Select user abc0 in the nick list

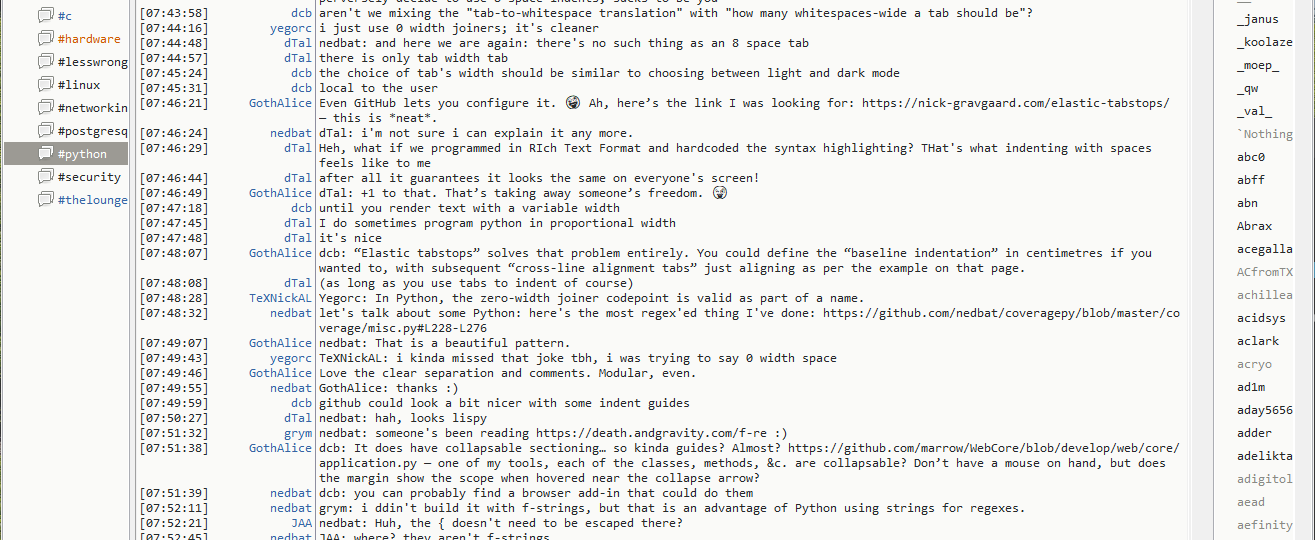[1250, 157]
